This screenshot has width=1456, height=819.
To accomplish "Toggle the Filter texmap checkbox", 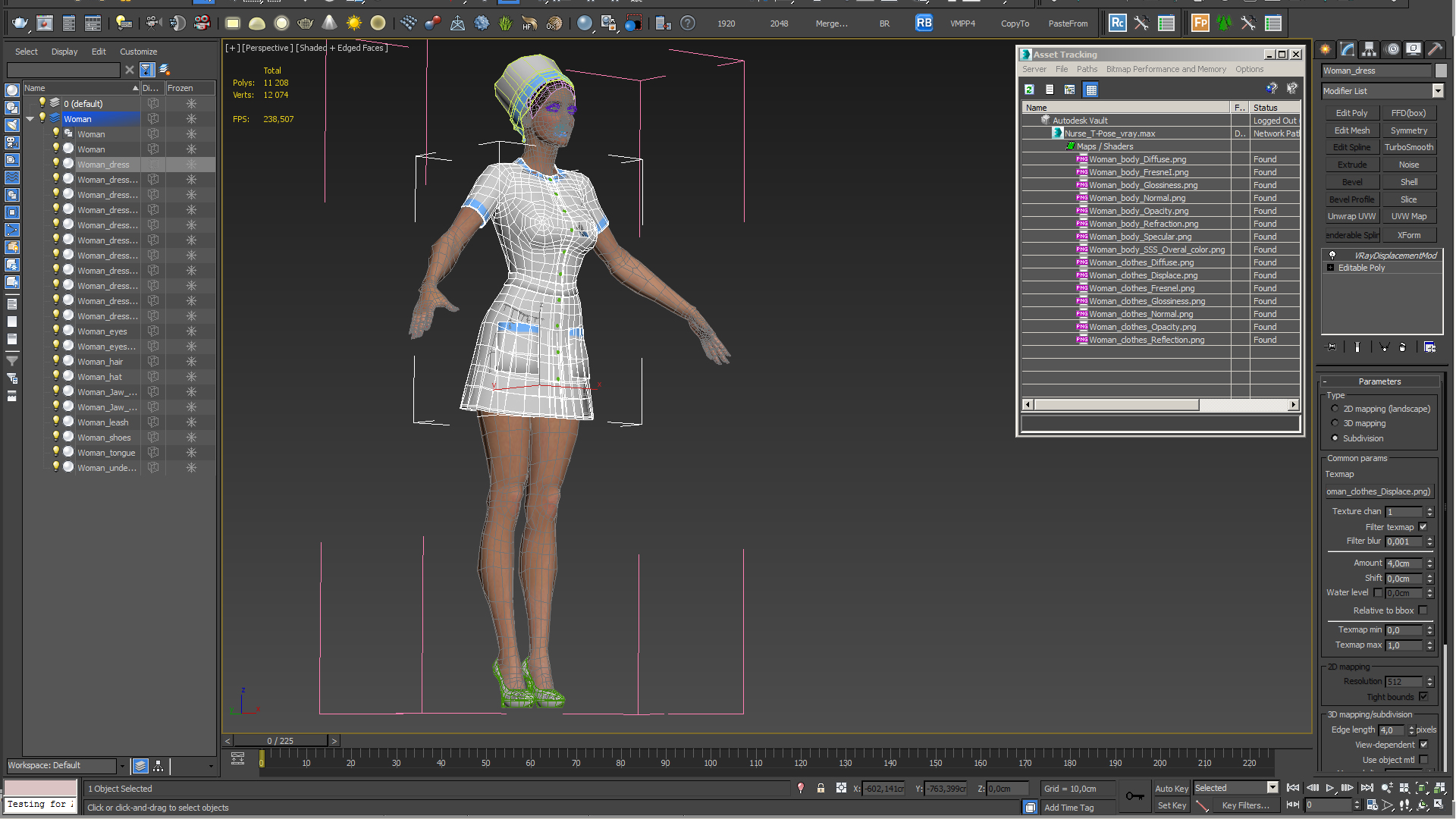I will 1423,527.
